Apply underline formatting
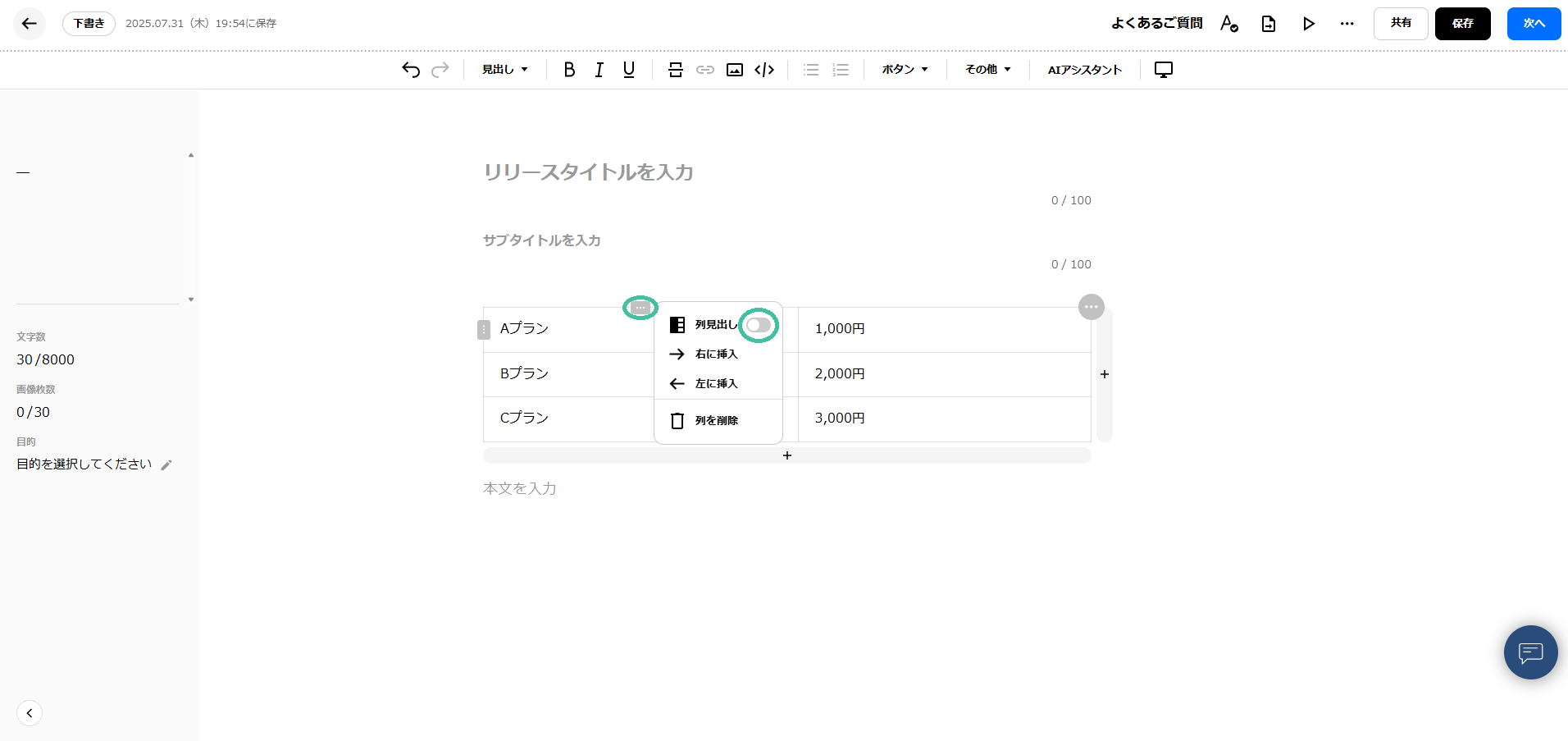Viewport: 1568px width, 741px height. tap(628, 70)
